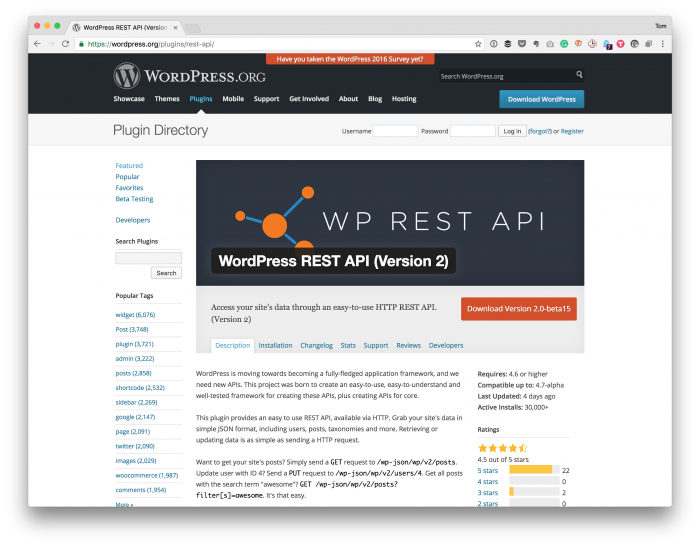This screenshot has width=700, height=547.
Task: Click the secure padlock icon in address bar
Action: (81, 44)
